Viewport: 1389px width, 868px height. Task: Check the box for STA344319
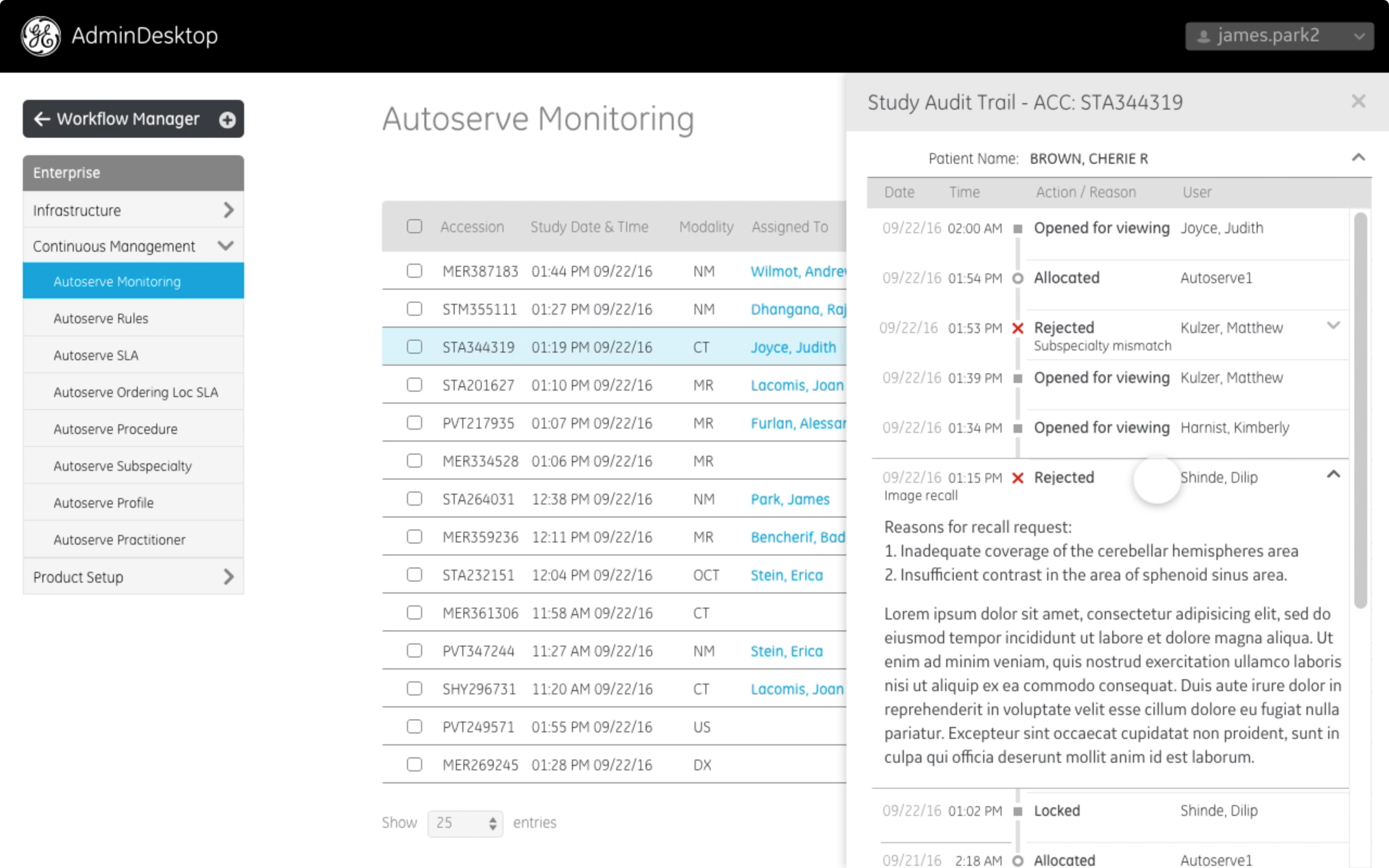pyautogui.click(x=415, y=347)
